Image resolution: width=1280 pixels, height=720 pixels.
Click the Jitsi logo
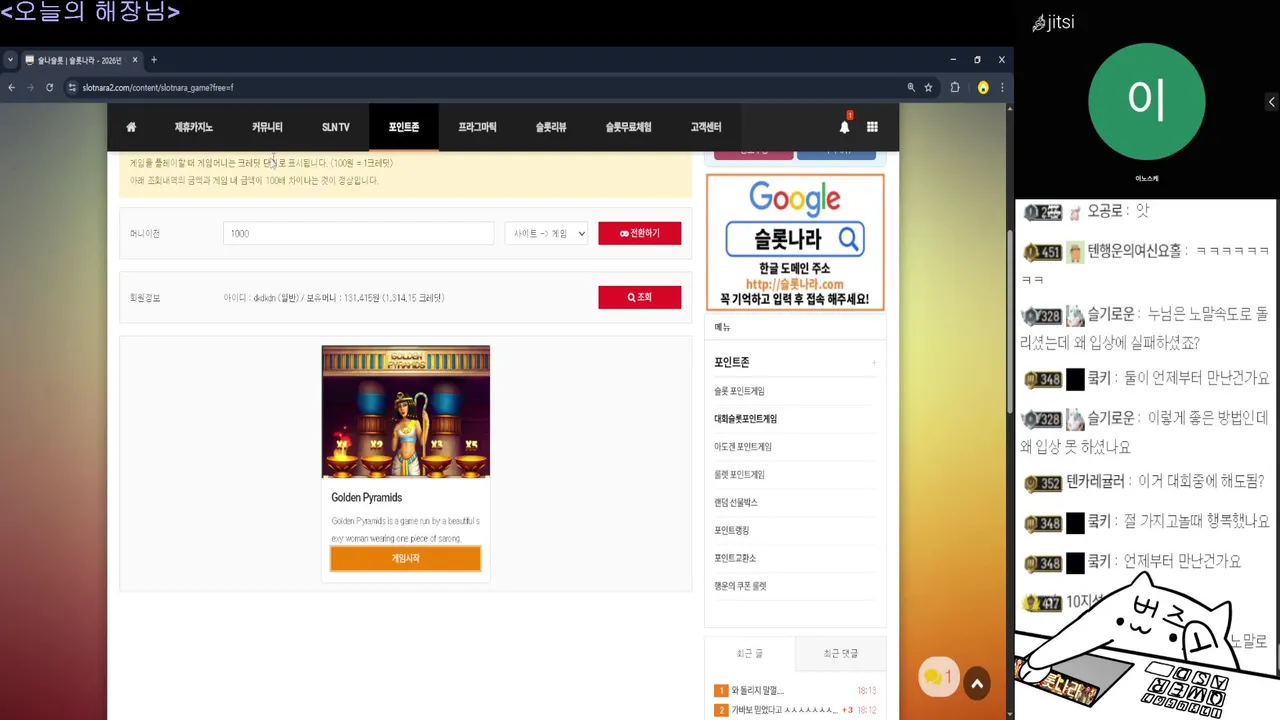click(1054, 22)
